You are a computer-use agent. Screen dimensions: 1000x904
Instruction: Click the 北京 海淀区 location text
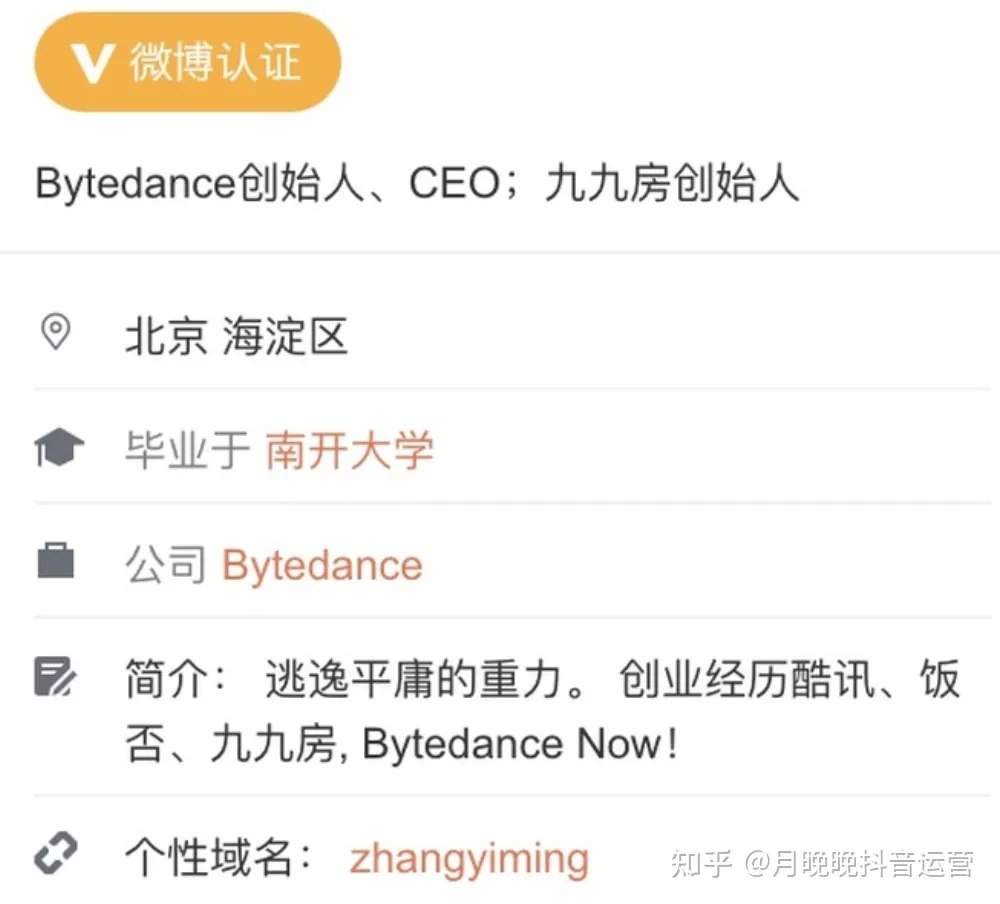(x=237, y=336)
